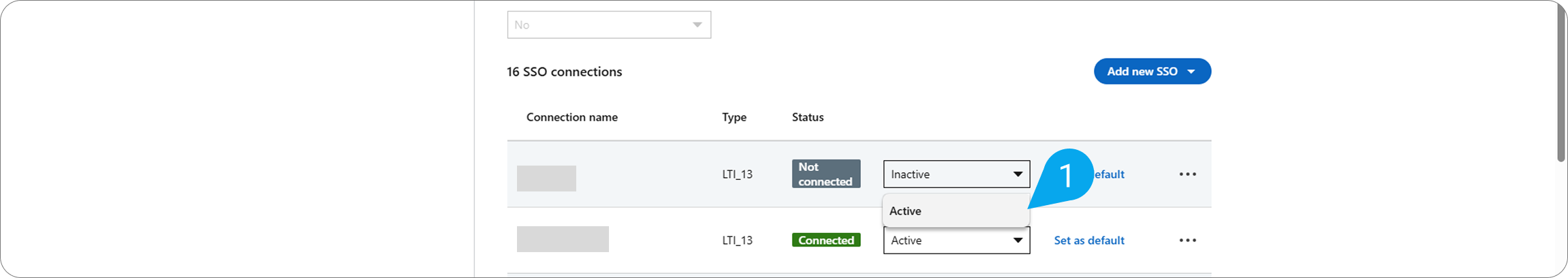1568x278 pixels.
Task: Click the Status column header
Action: coord(807,117)
